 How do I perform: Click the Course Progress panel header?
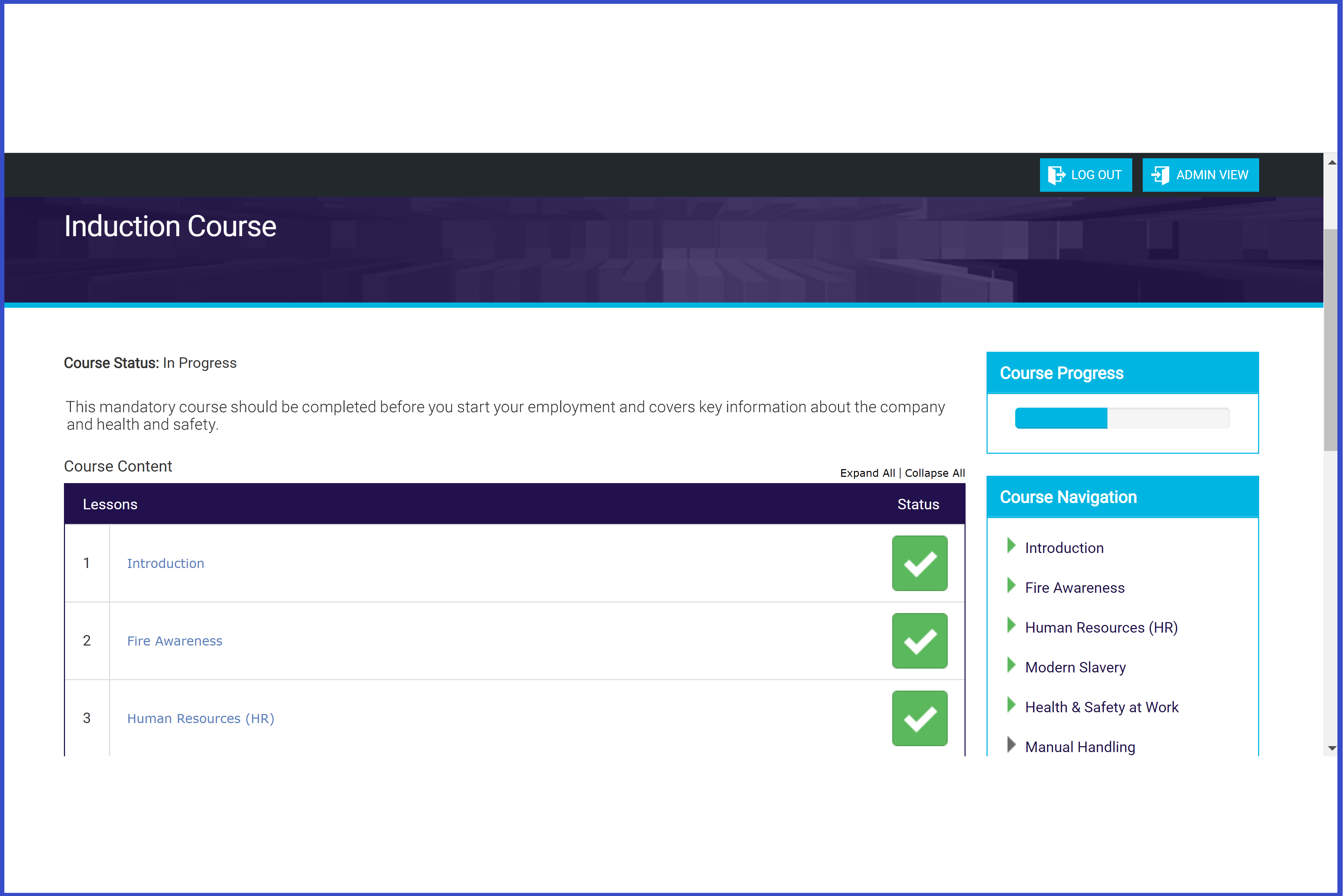pos(1122,373)
